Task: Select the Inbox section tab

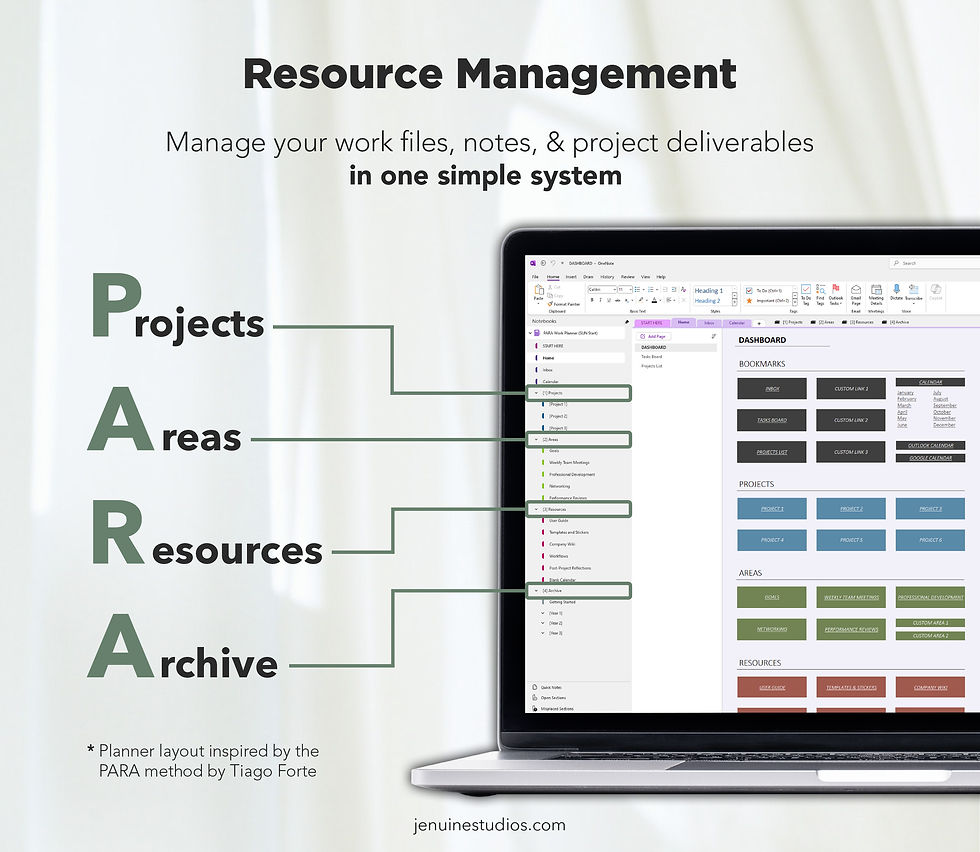Action: pyautogui.click(x=709, y=323)
